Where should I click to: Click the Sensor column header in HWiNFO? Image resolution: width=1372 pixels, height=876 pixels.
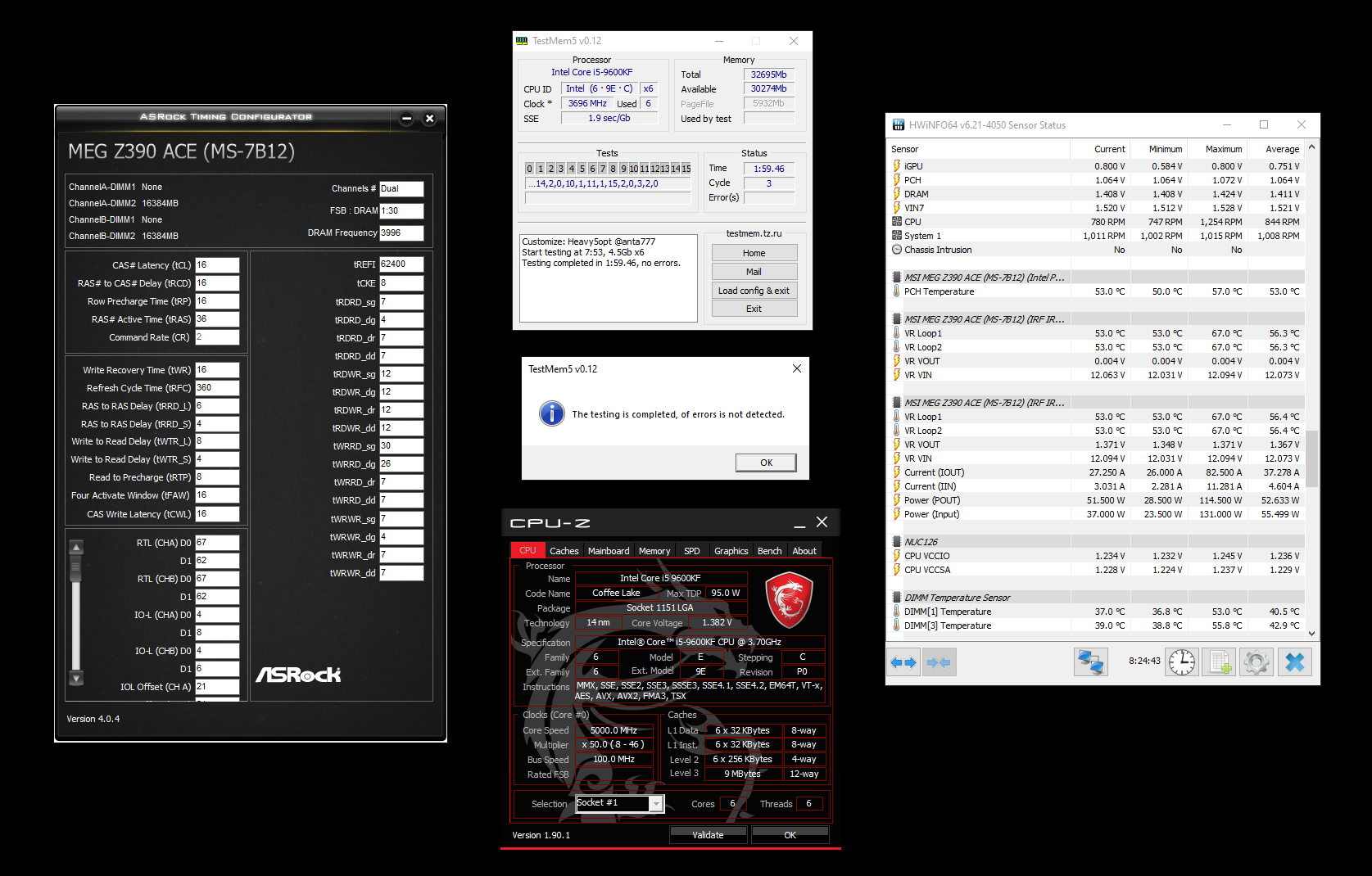980,149
